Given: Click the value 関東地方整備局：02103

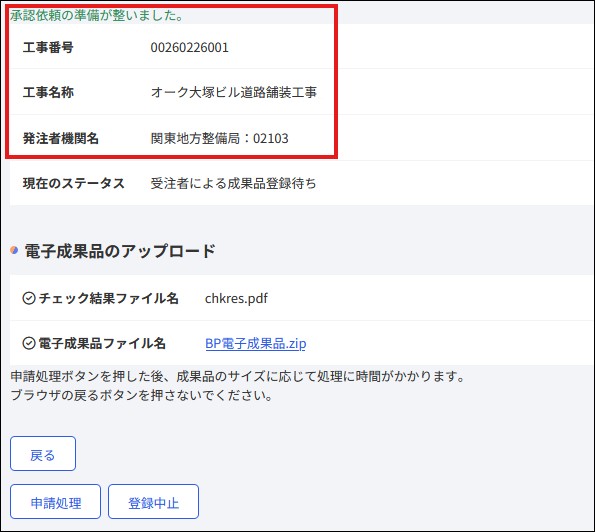Looking at the screenshot, I should (x=219, y=138).
